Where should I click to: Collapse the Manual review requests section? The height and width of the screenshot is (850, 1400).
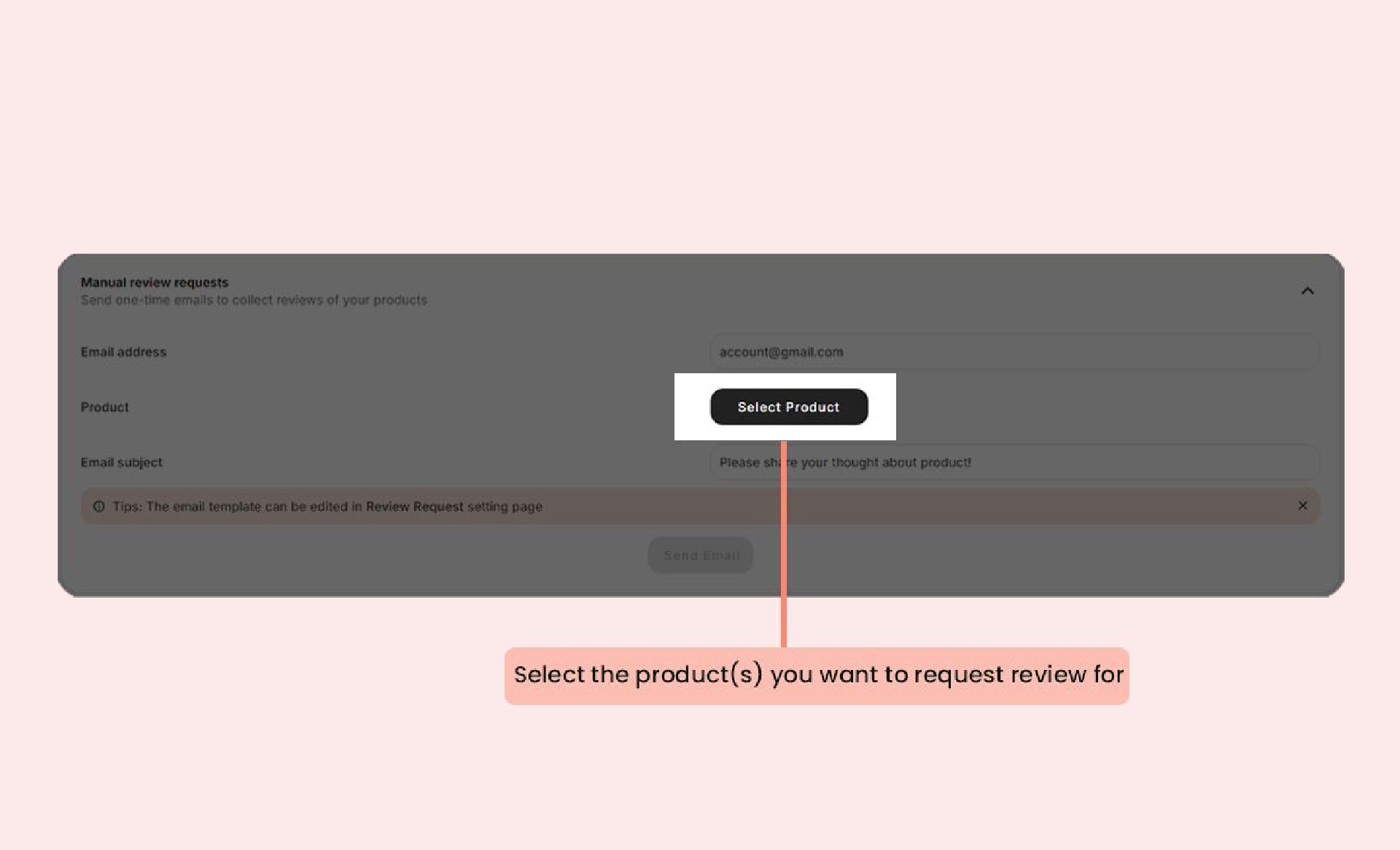tap(1307, 291)
